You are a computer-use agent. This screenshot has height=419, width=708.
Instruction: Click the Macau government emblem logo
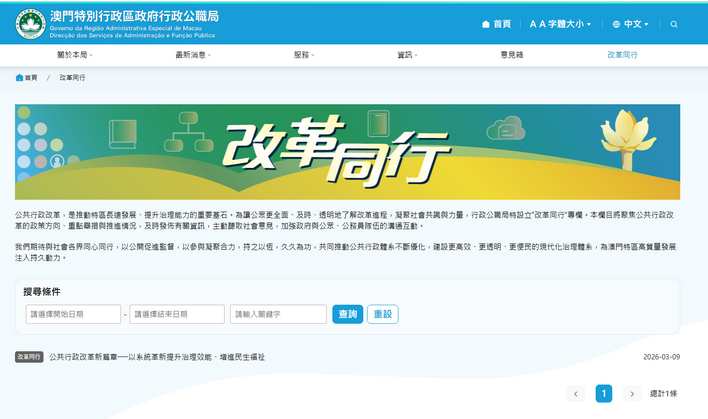tap(28, 23)
